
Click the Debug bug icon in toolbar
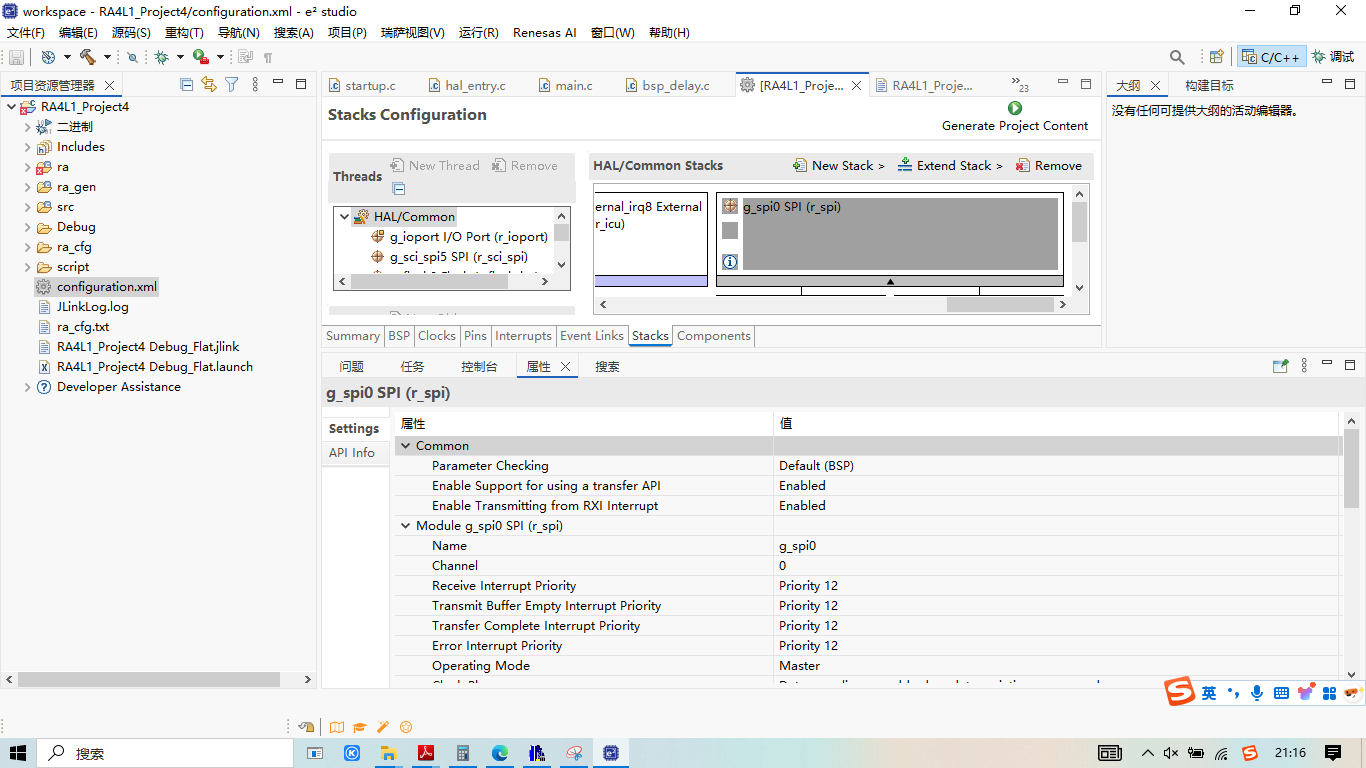point(161,57)
